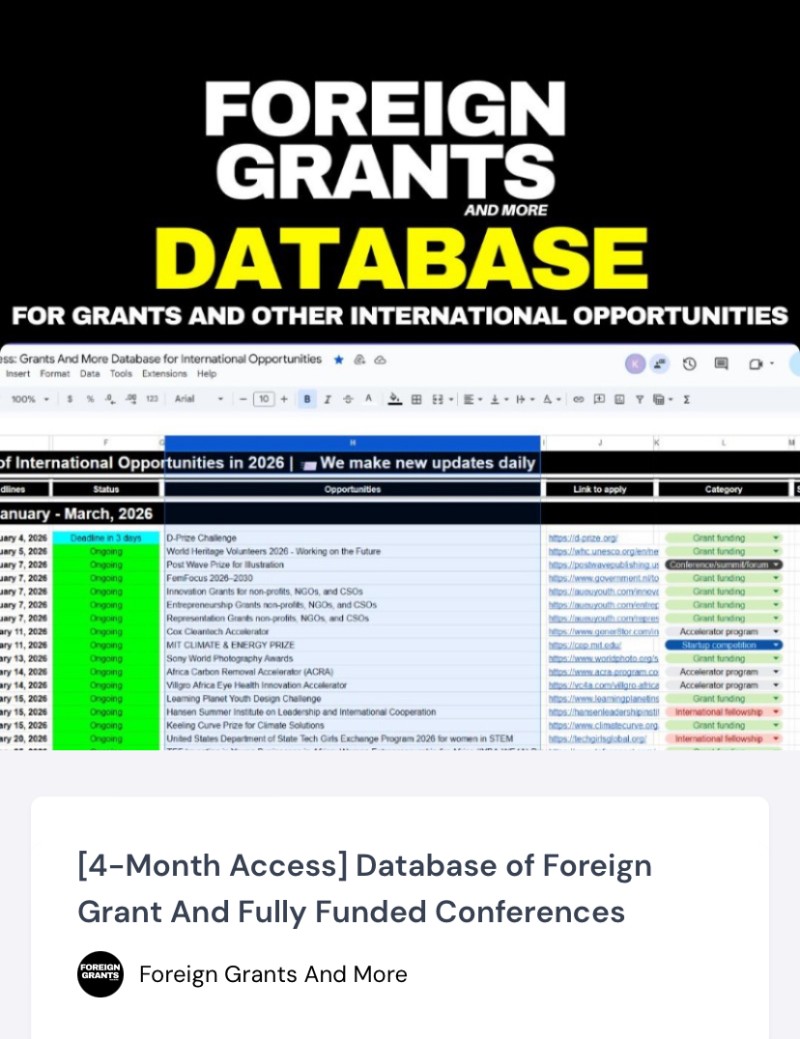Open the fill color bucket
Screen dimensions: 800x1039
pos(395,399)
